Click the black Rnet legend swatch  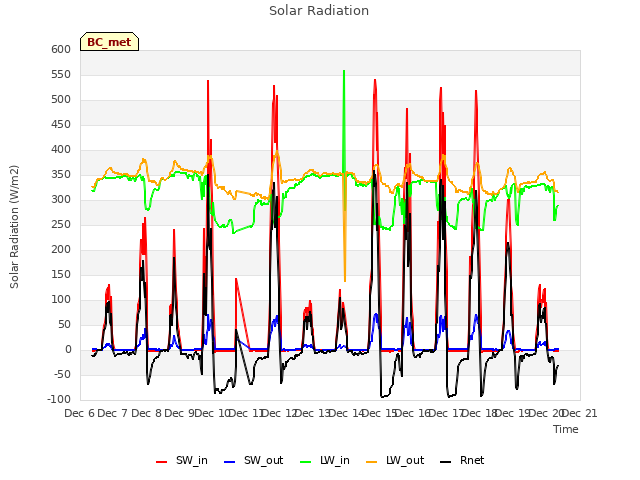click(446, 462)
